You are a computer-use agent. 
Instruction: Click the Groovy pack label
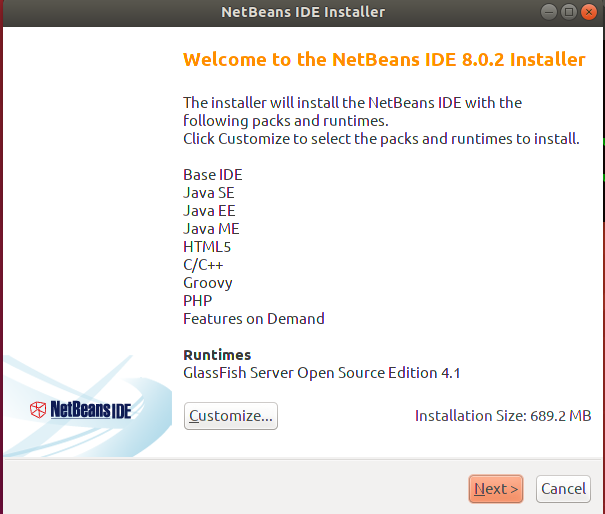208,283
